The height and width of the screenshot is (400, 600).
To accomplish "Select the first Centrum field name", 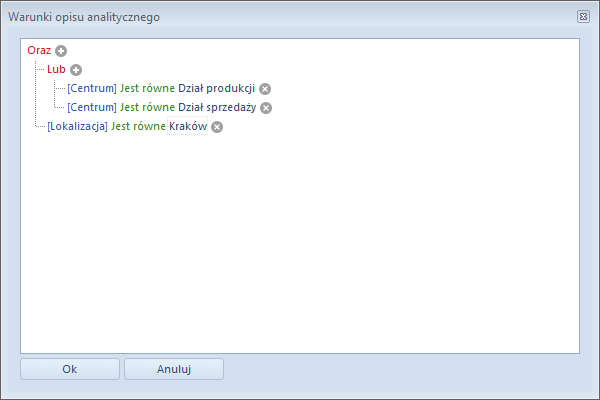I will coord(92,88).
